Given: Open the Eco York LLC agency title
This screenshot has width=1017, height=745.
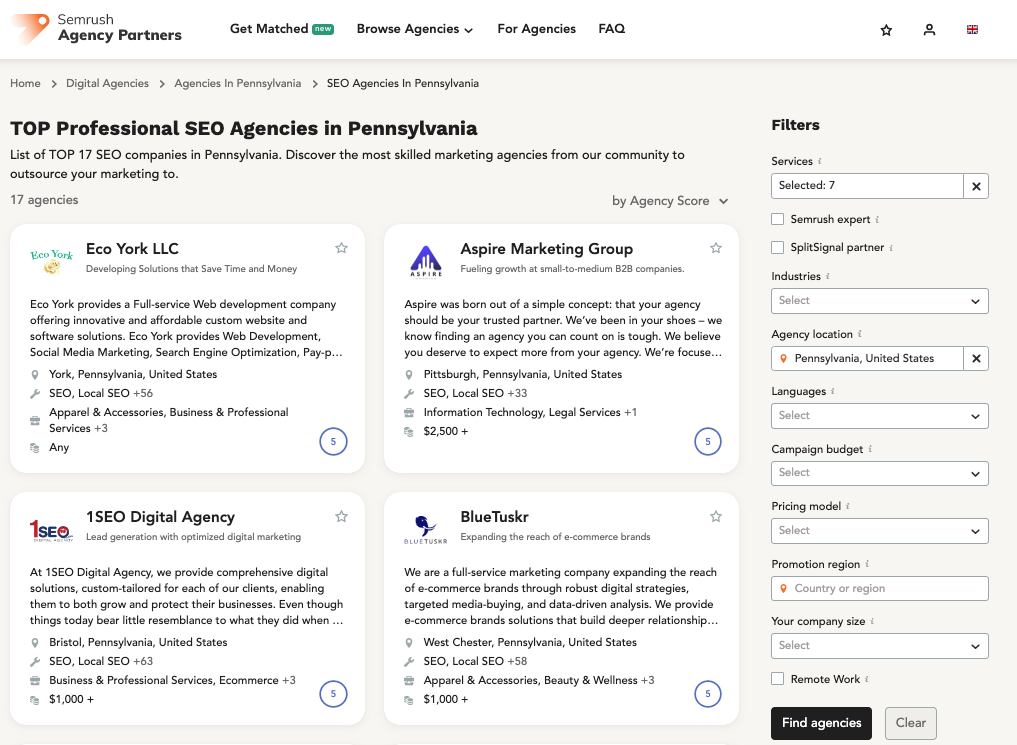Looking at the screenshot, I should click(x=132, y=248).
